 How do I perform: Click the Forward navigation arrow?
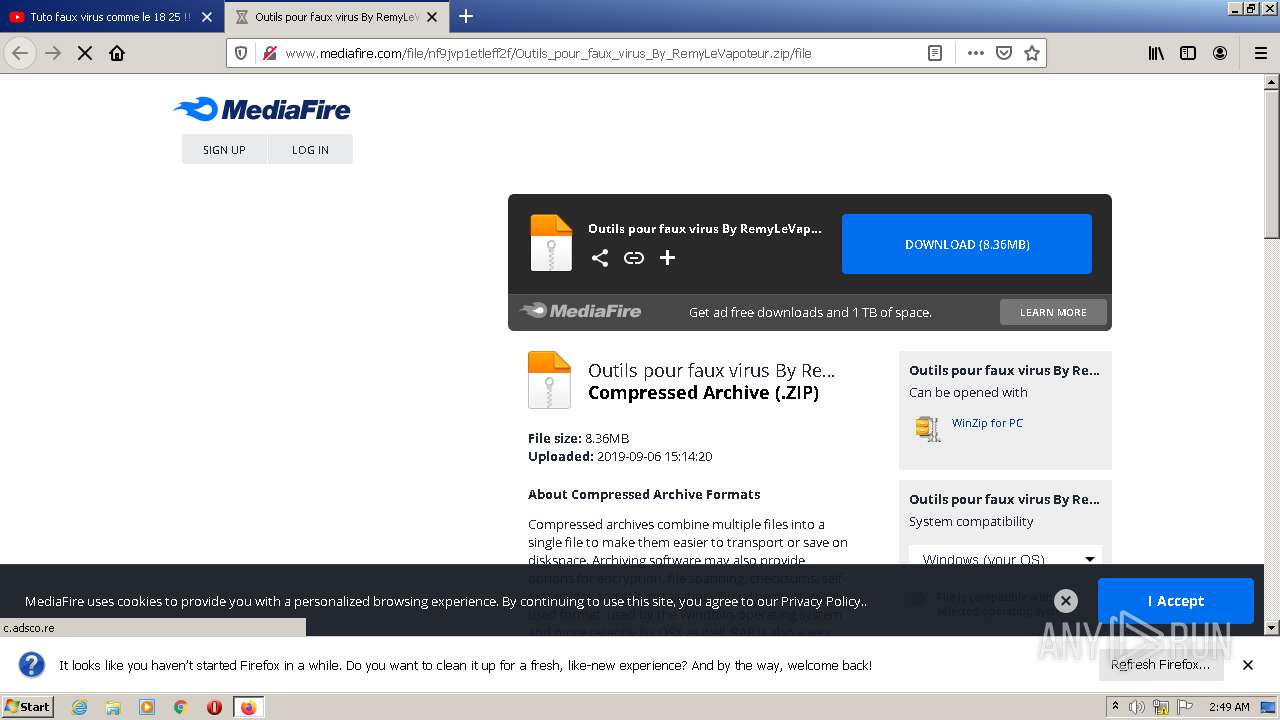[53, 53]
